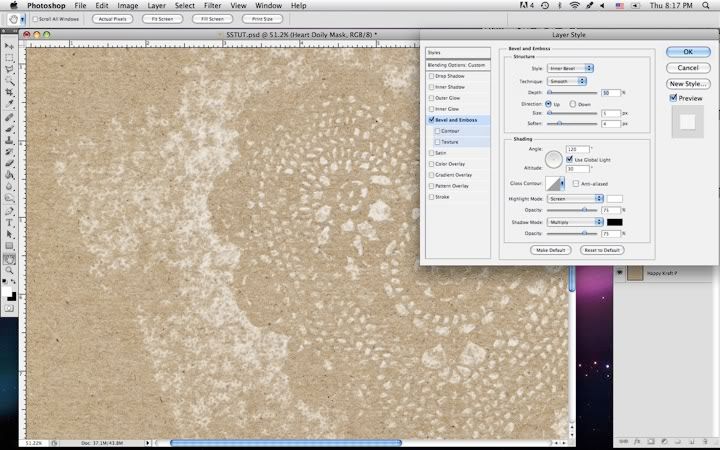Viewport: 720px width, 450px height.
Task: Select the Magic Wand tool
Action: (x=9, y=81)
